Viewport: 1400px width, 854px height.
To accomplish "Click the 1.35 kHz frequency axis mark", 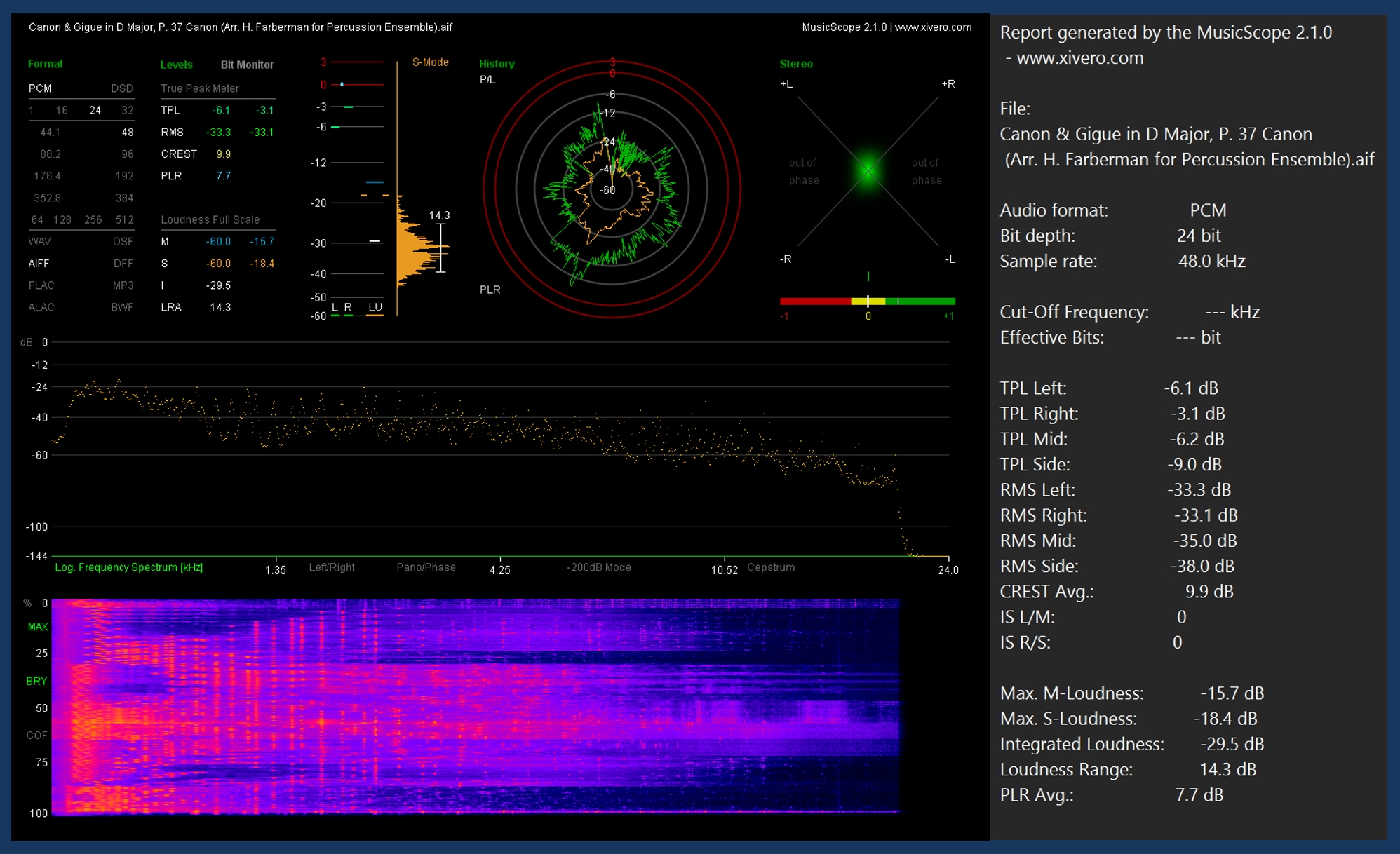I will [276, 570].
